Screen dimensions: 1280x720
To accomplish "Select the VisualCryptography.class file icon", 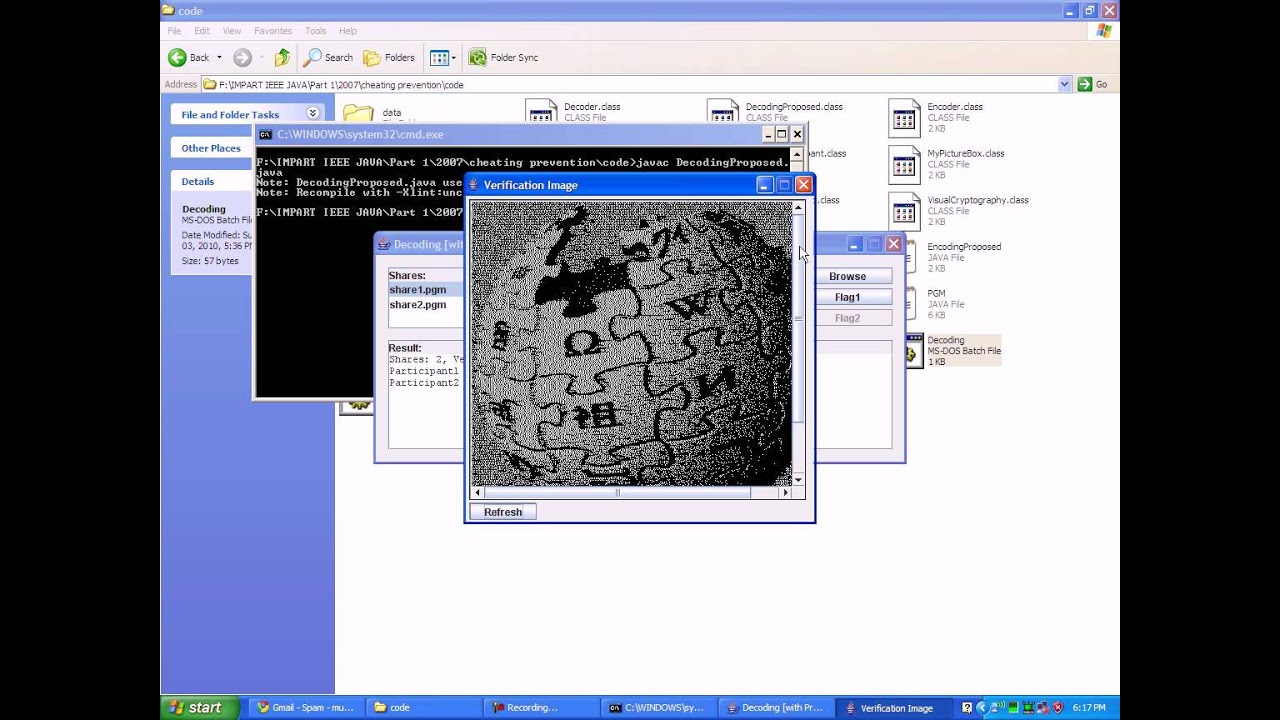I will click(x=904, y=211).
